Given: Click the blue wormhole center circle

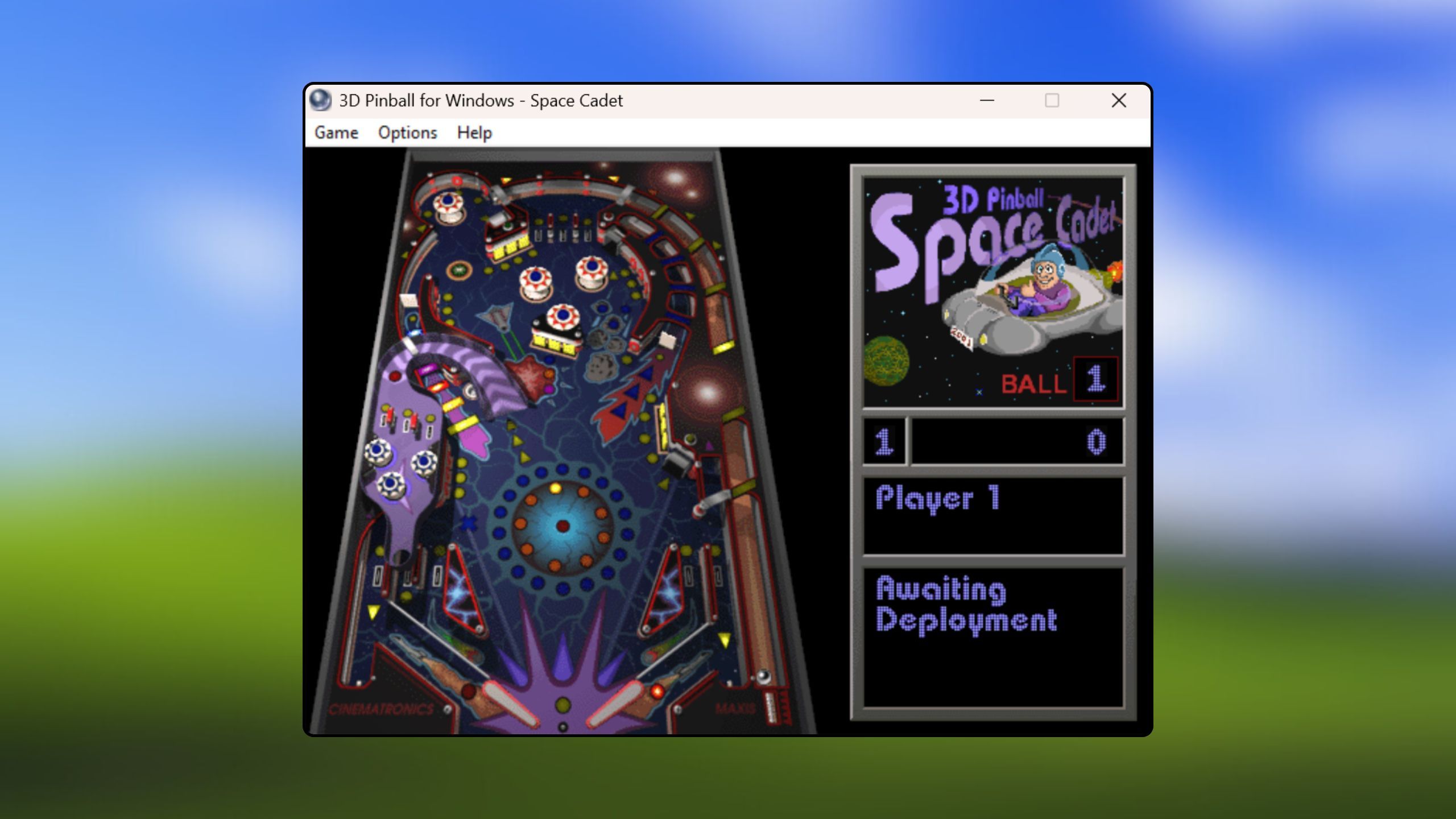Looking at the screenshot, I should (x=562, y=526).
